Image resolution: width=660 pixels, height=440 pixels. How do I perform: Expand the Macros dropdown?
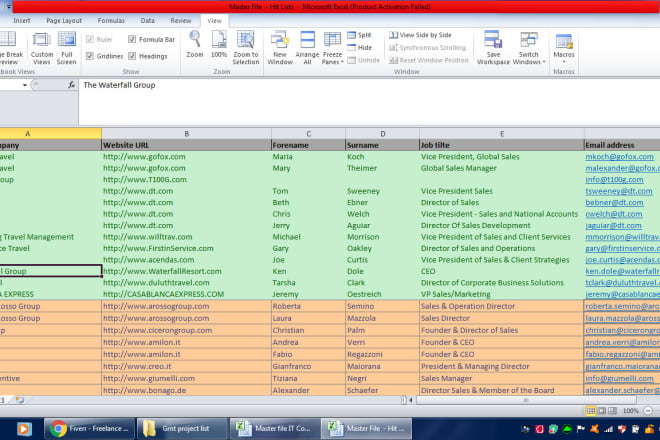tap(564, 61)
